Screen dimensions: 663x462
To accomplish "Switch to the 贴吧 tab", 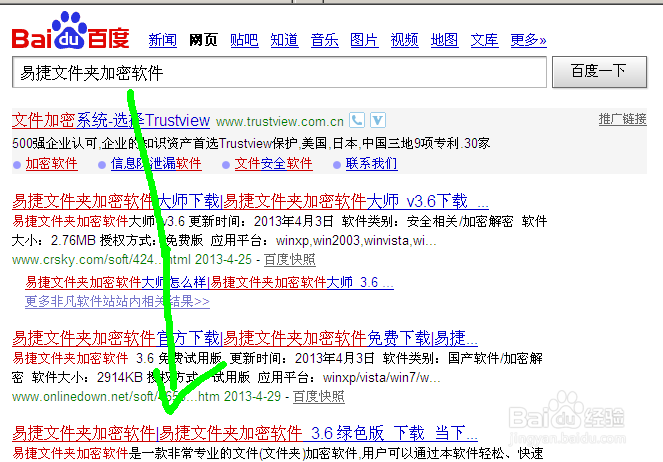I will pyautogui.click(x=244, y=40).
